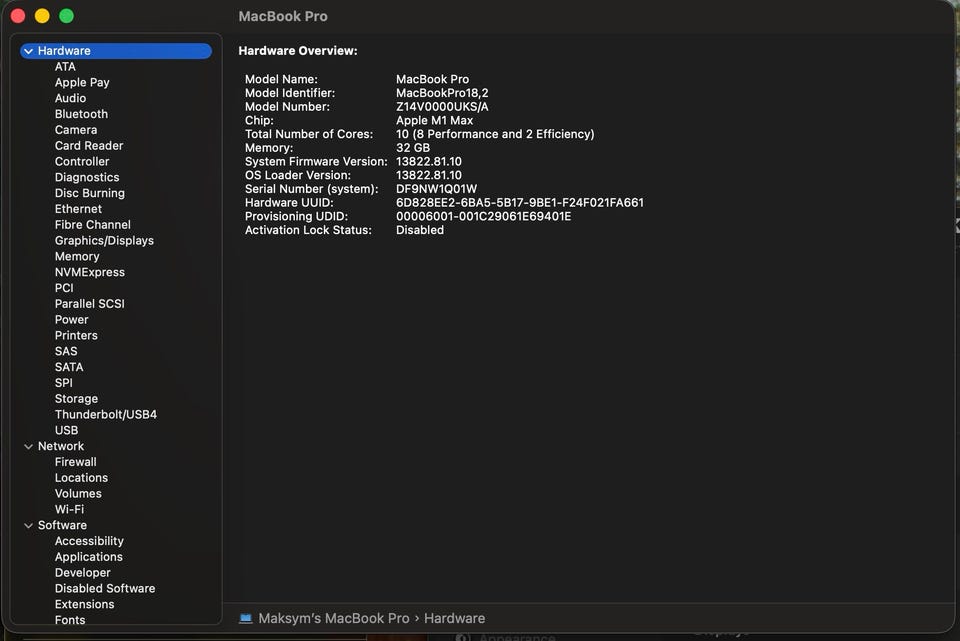Select the model number Z14V0000UKS/A
The image size is (960, 641).
(442, 107)
